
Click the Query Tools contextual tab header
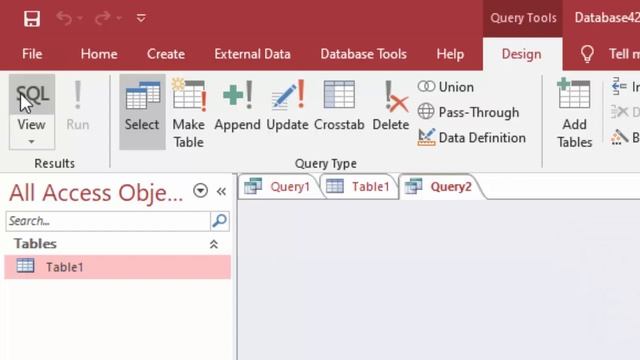coord(523,18)
